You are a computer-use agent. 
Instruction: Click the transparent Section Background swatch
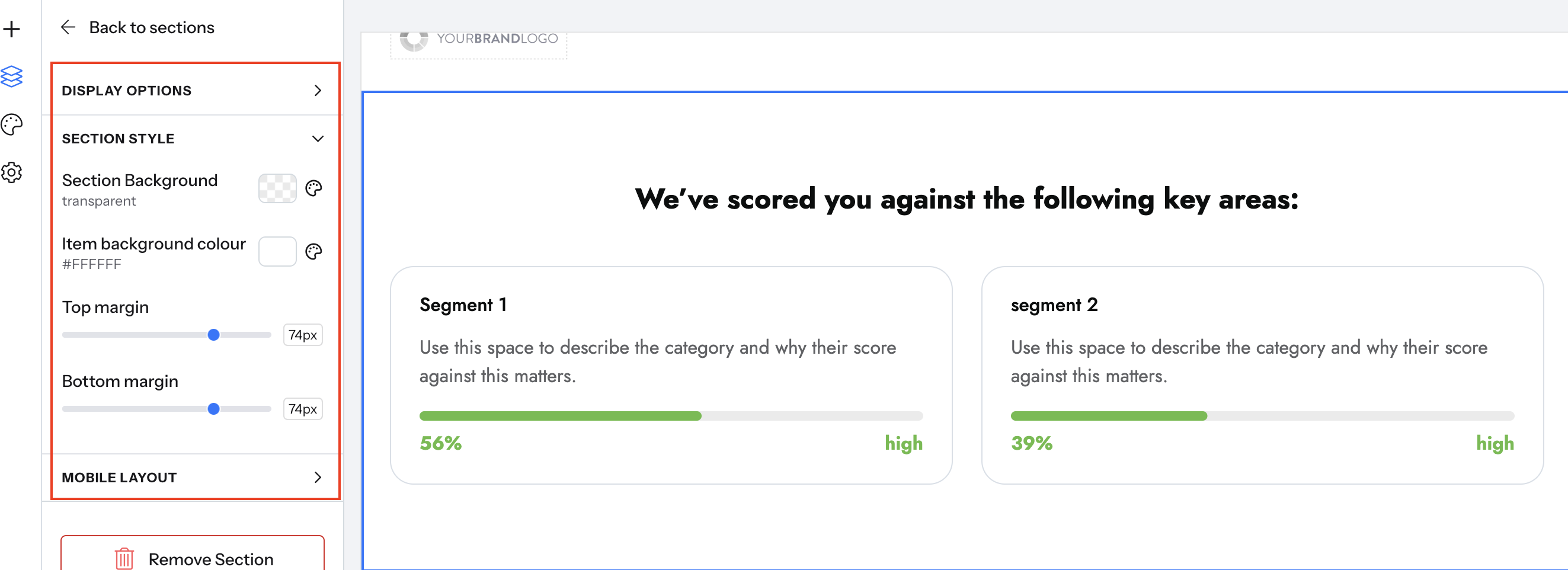coord(277,188)
